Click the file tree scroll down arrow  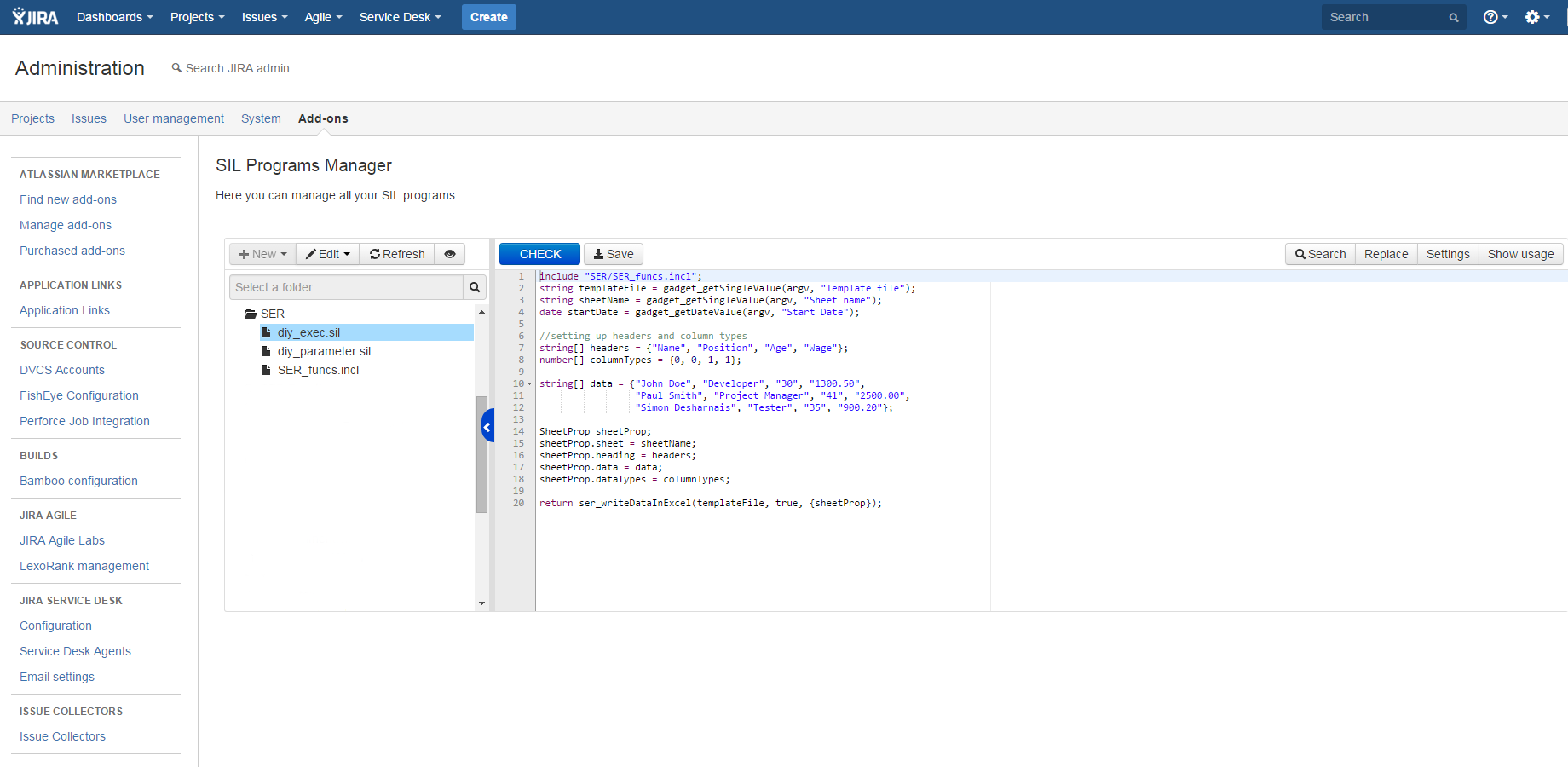(x=481, y=603)
